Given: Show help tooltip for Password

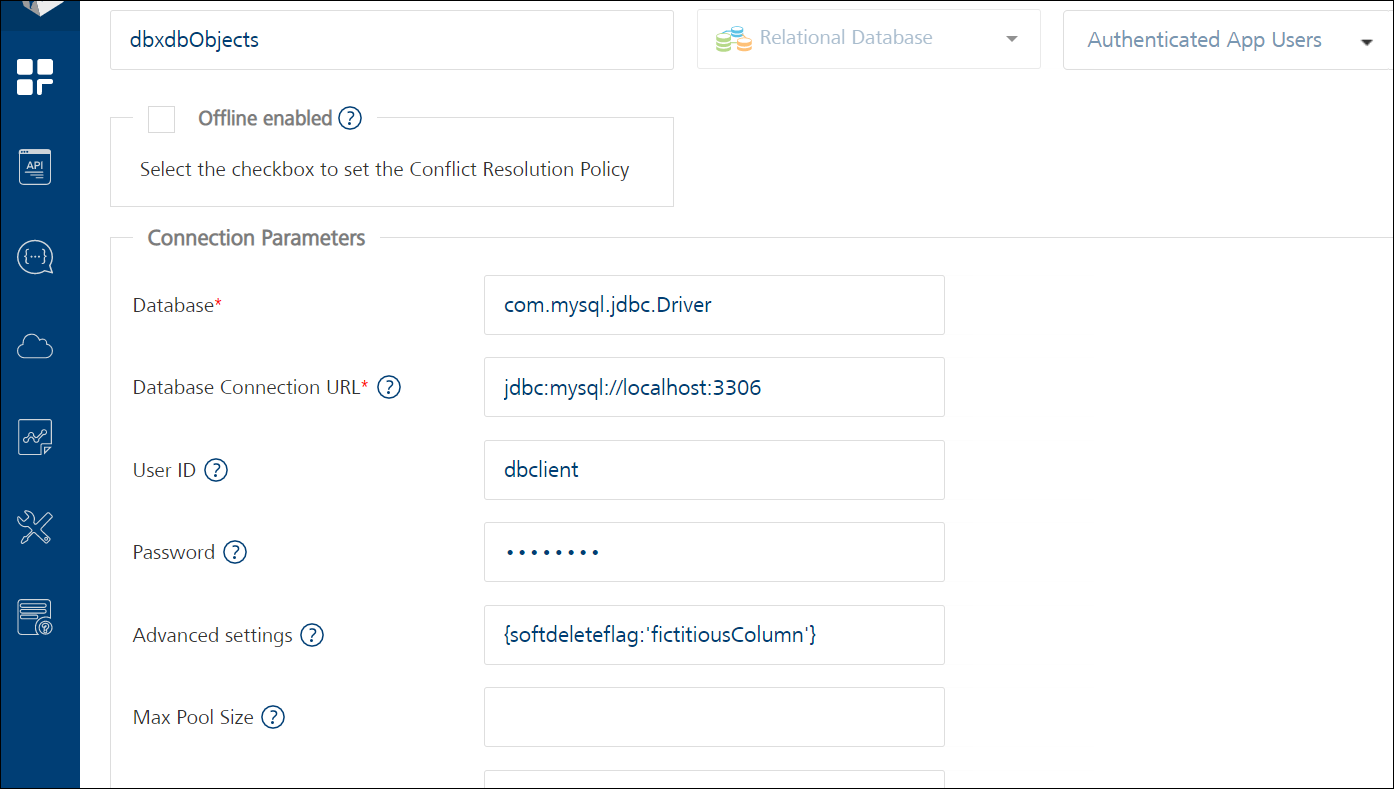Looking at the screenshot, I should click(235, 552).
